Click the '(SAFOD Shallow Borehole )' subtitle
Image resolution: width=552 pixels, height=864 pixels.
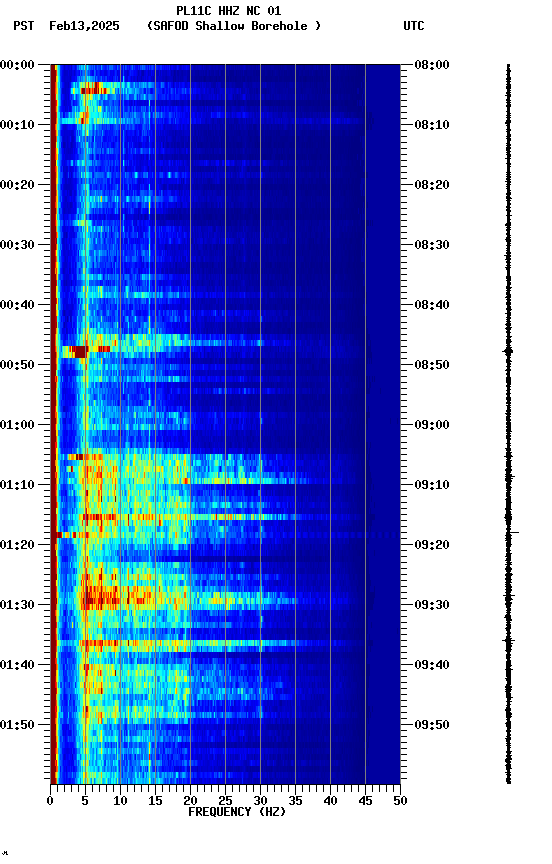234,26
